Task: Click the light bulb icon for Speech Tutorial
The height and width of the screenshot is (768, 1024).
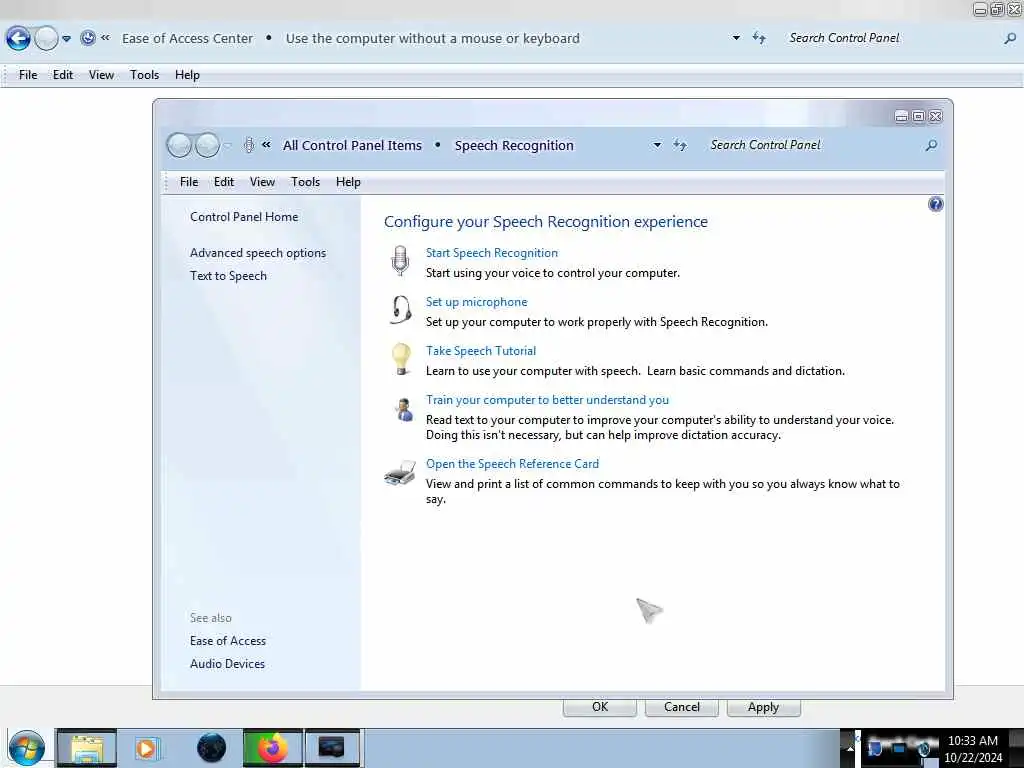Action: (401, 359)
